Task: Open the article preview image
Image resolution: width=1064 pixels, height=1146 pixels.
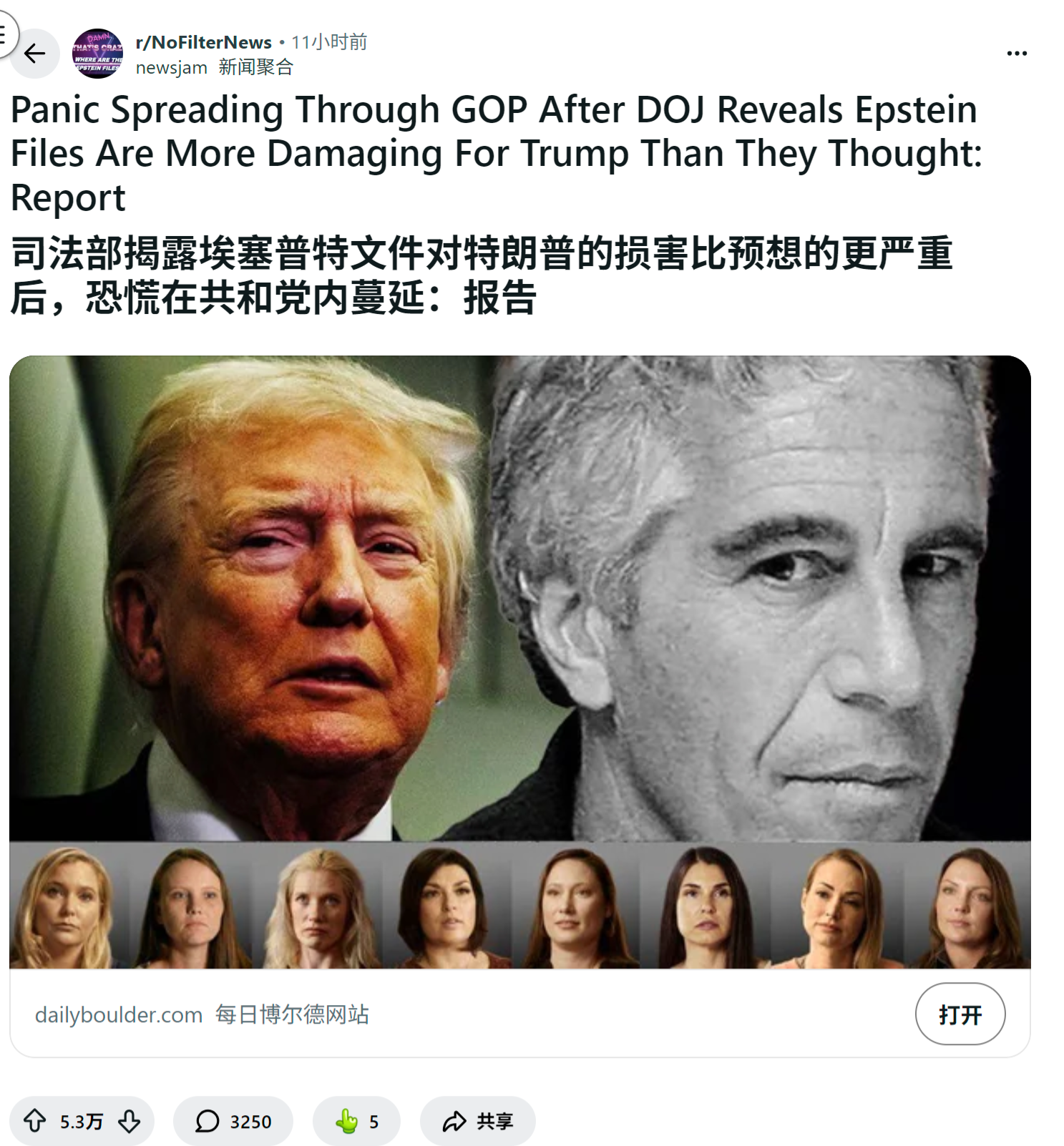Action: [x=520, y=662]
